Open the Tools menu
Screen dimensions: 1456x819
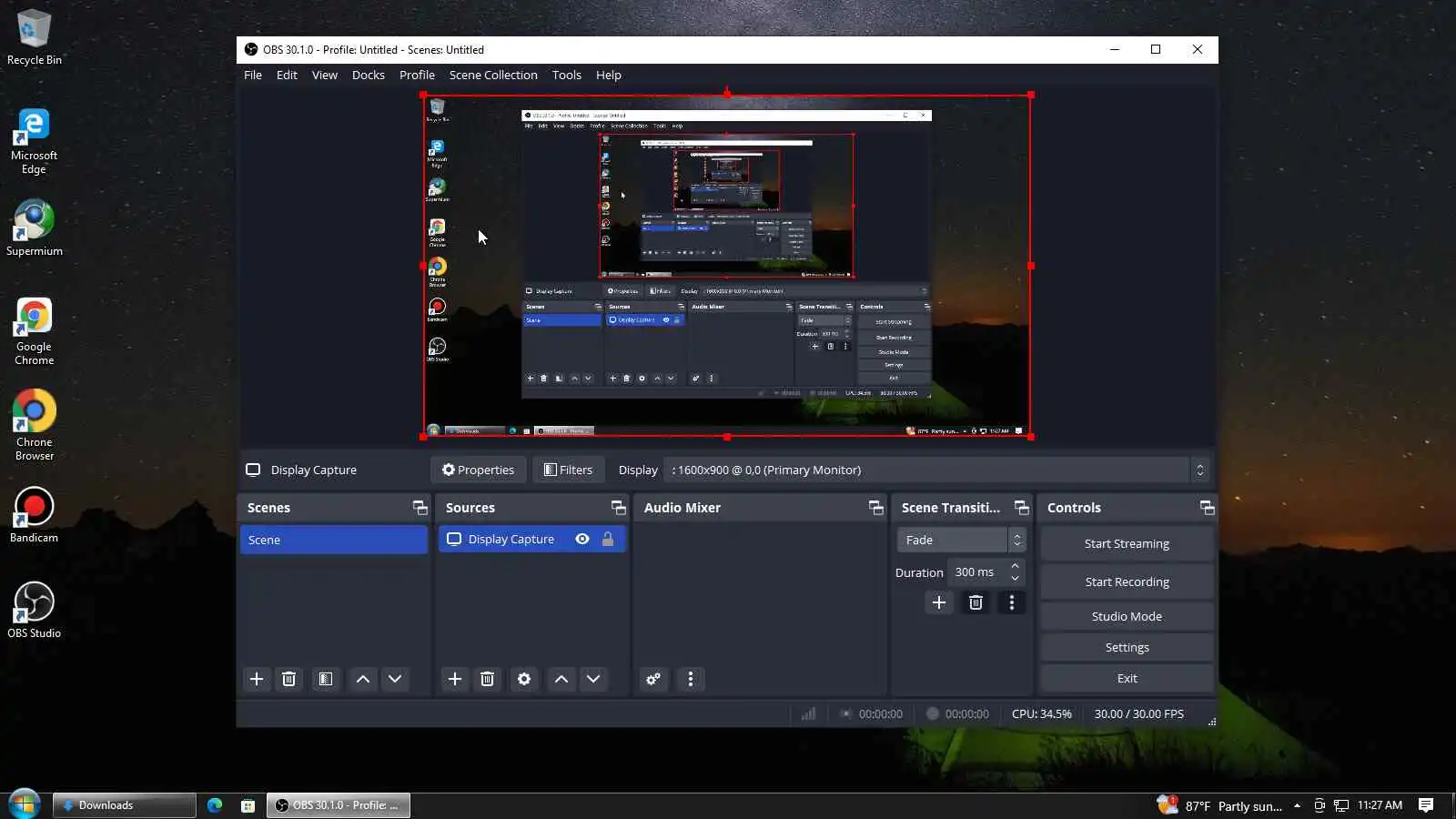point(567,75)
